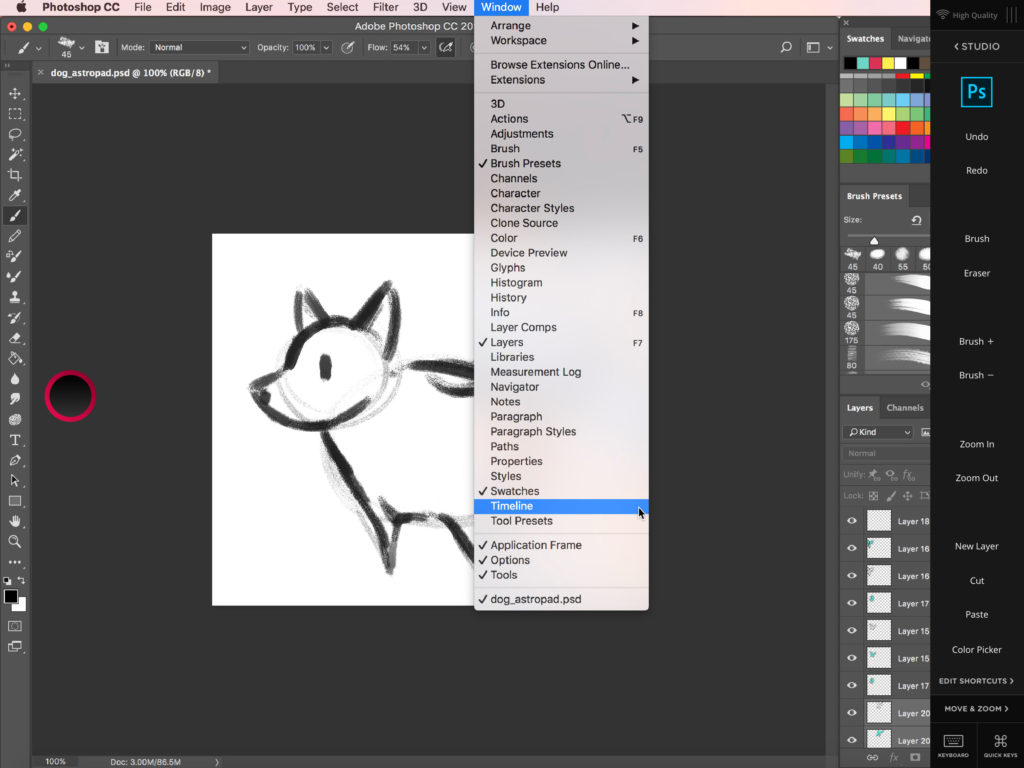Toggle pressure for opacity icon
1024x768 pixels.
(348, 47)
